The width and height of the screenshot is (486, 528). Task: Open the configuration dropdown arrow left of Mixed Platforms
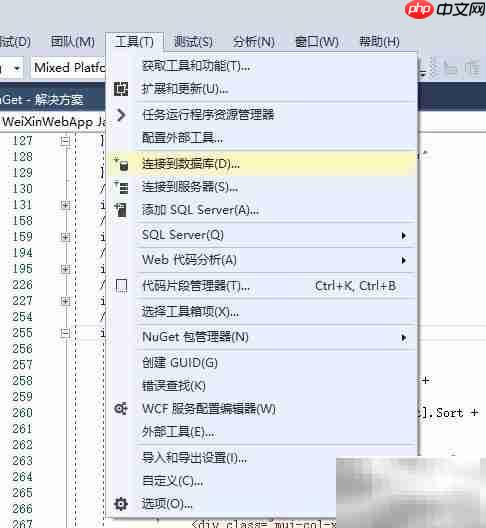(17, 68)
